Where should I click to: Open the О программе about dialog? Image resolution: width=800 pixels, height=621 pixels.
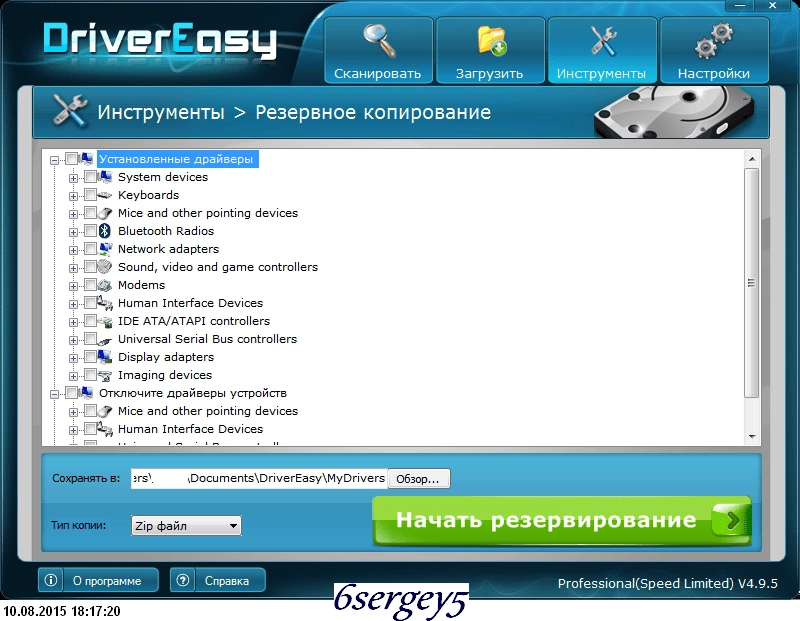pyautogui.click(x=98, y=580)
